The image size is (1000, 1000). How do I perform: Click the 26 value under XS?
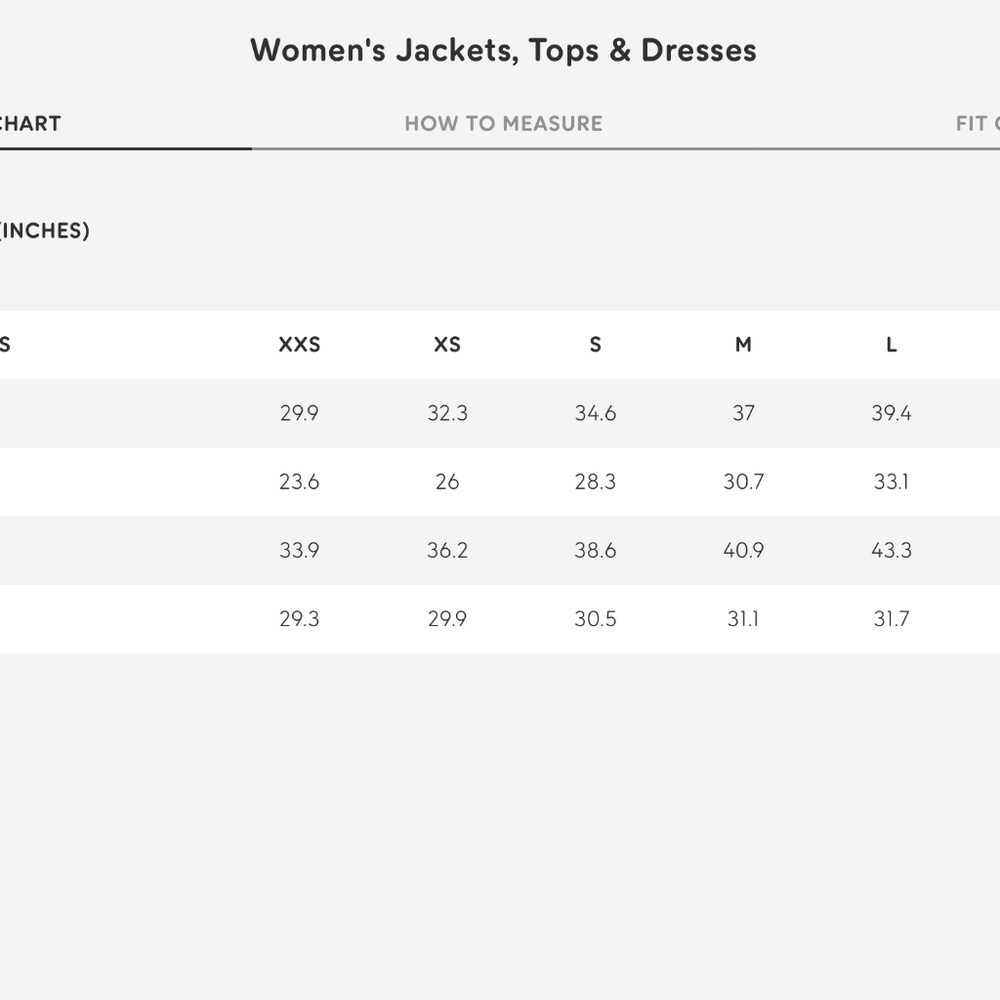447,482
